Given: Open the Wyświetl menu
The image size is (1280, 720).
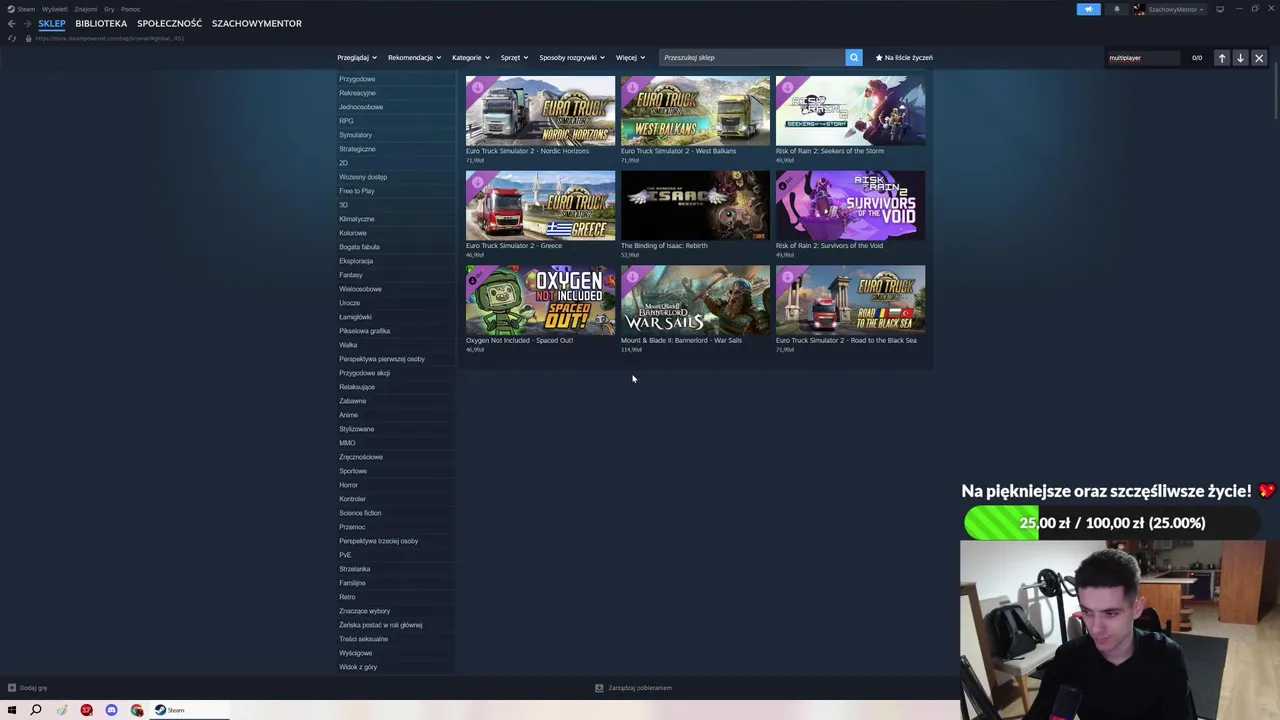Looking at the screenshot, I should [55, 9].
